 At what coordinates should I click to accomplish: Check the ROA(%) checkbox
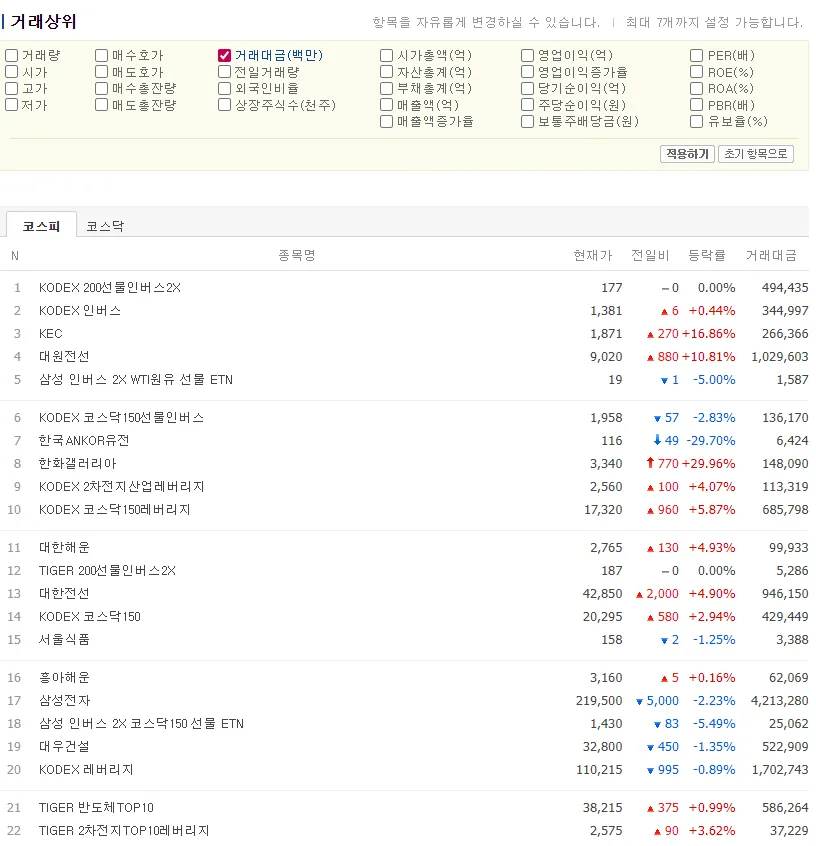(697, 88)
